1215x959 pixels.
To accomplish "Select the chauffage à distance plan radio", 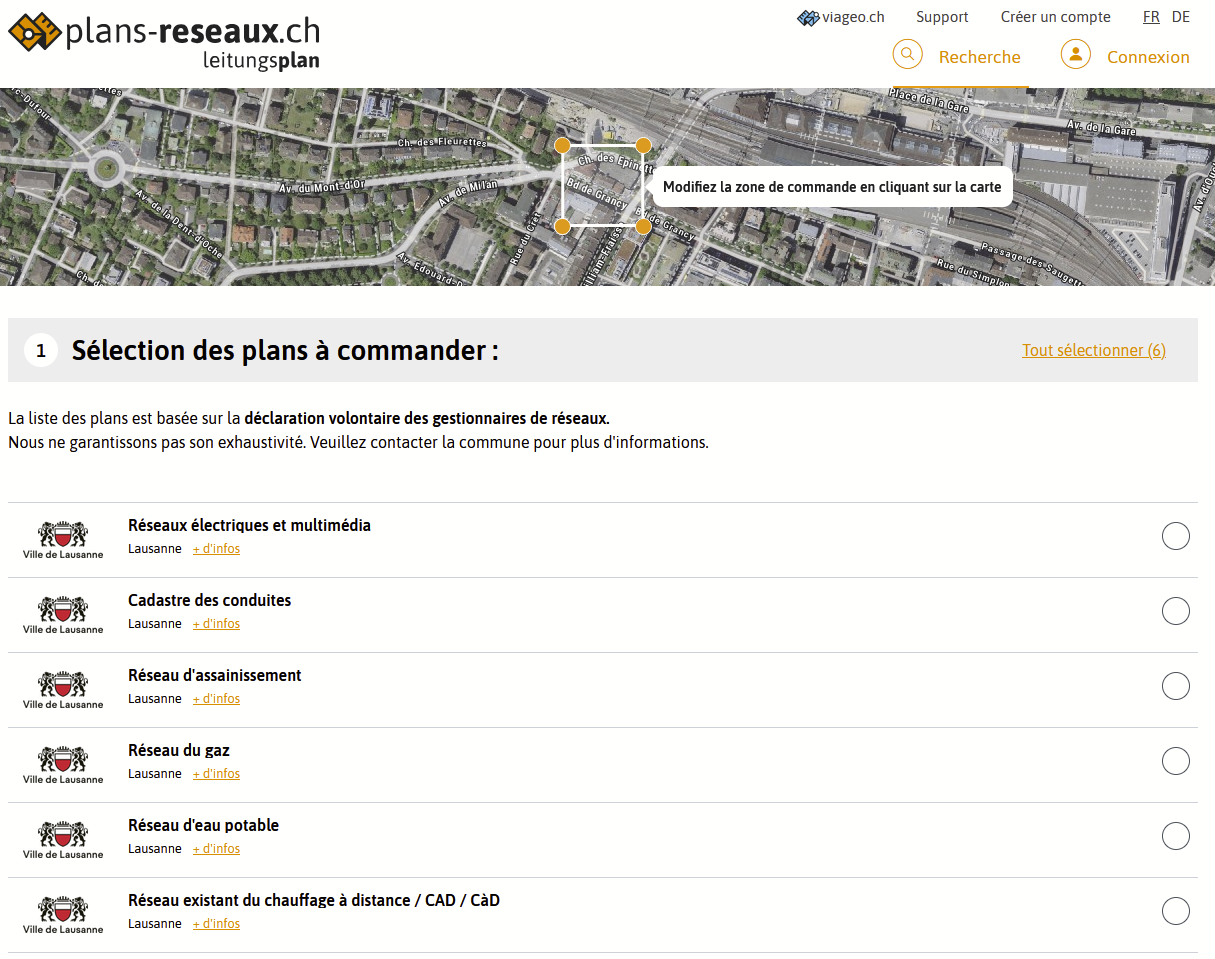I will (x=1175, y=911).
